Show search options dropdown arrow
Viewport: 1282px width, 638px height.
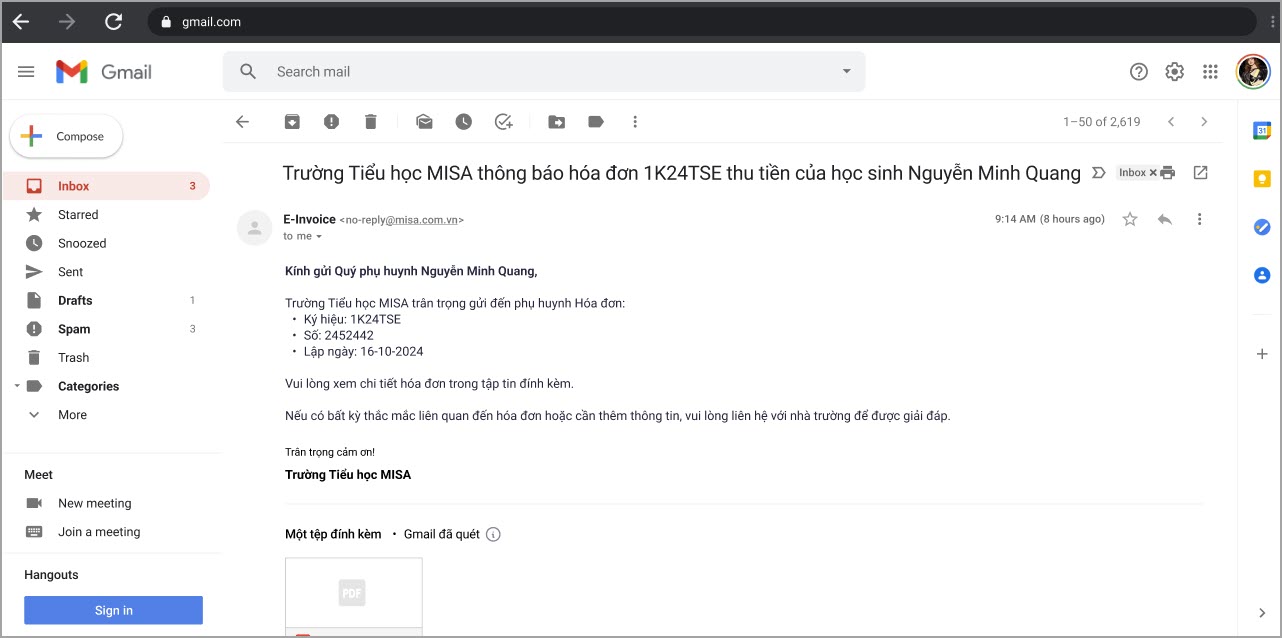click(x=847, y=72)
